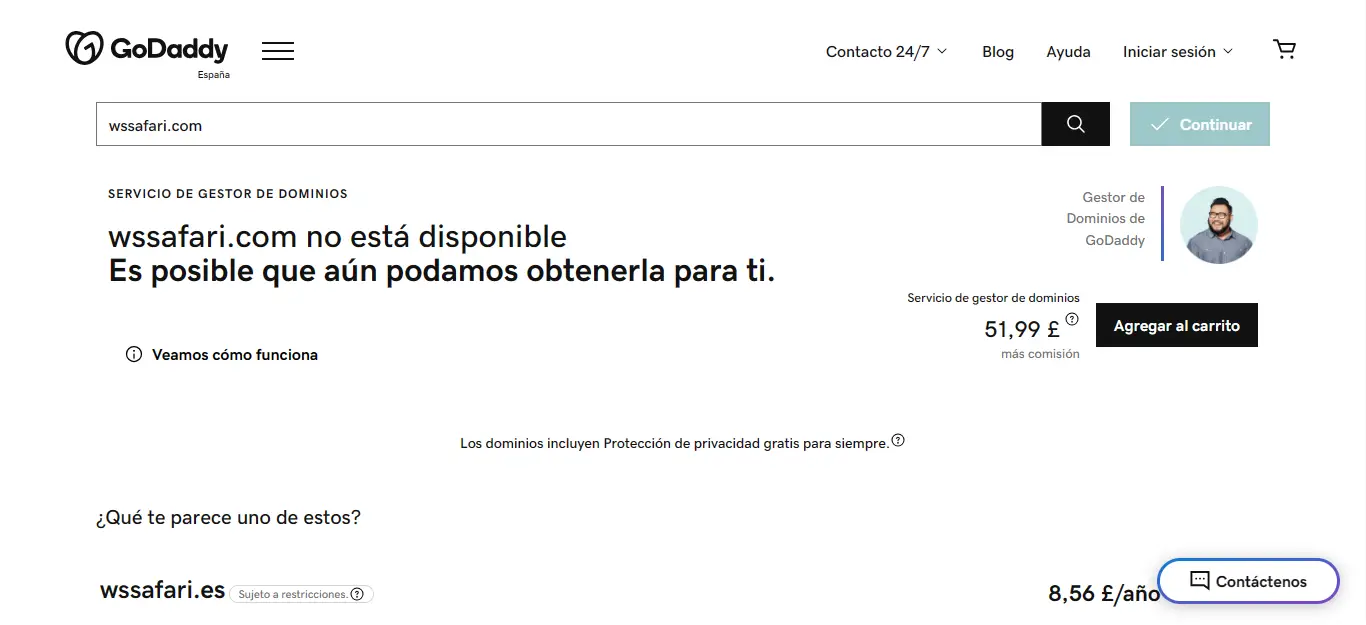Open the Contáctenos chat button
This screenshot has width=1366, height=625.
point(1248,581)
